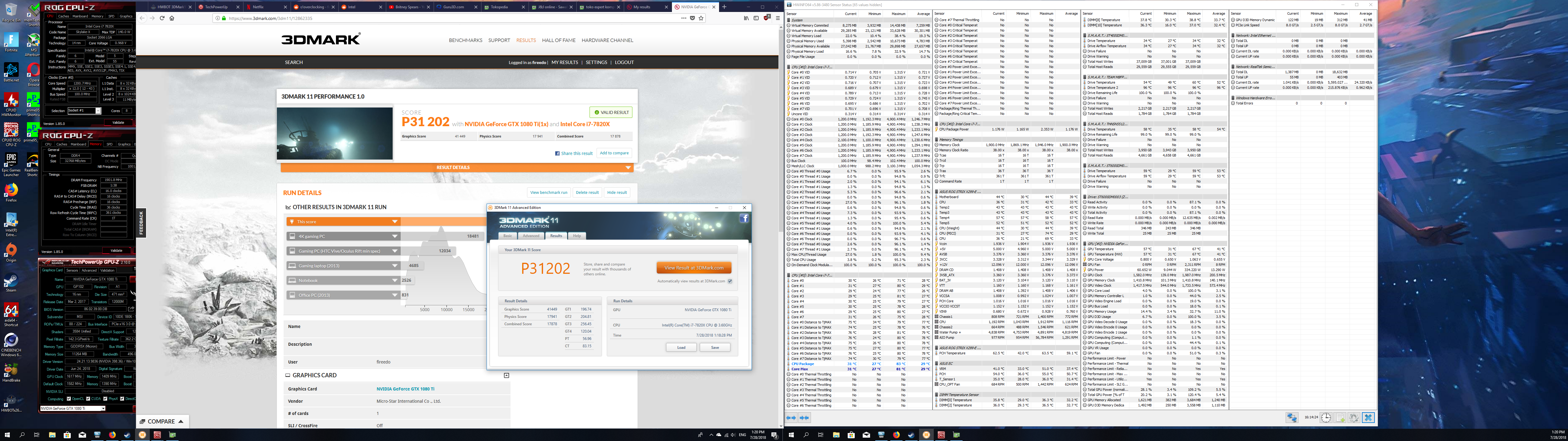
Task: Expand the This score dropdown bar
Action: (344, 222)
